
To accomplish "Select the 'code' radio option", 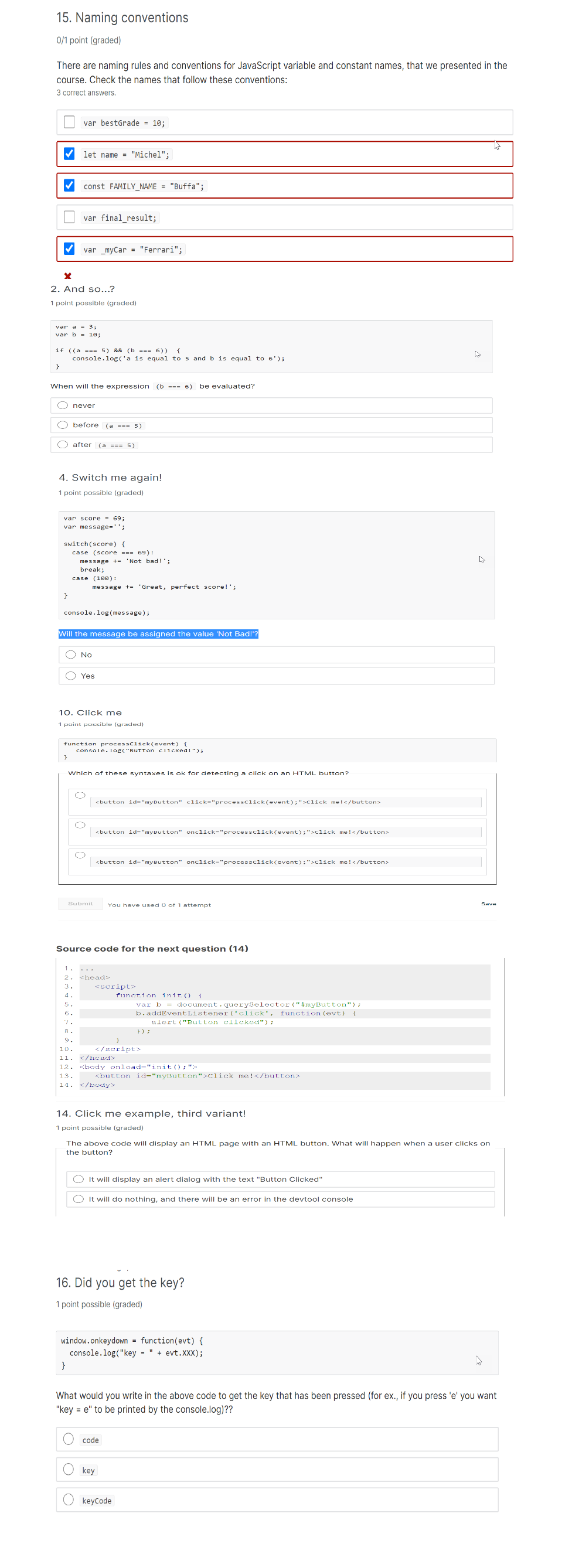I will (69, 1440).
